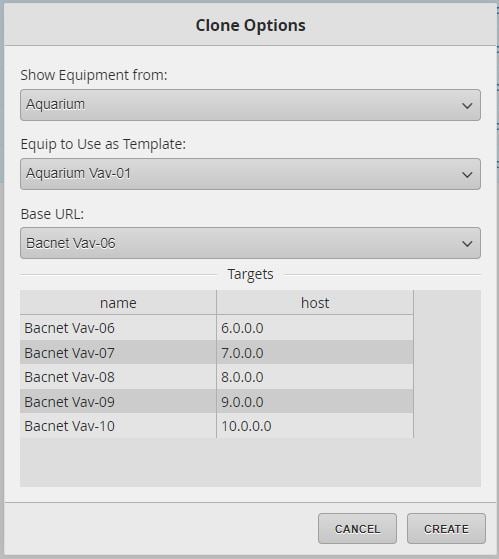Select the Bacnet Vav-09 target row
This screenshot has height=559, width=499.
pyautogui.click(x=217, y=401)
